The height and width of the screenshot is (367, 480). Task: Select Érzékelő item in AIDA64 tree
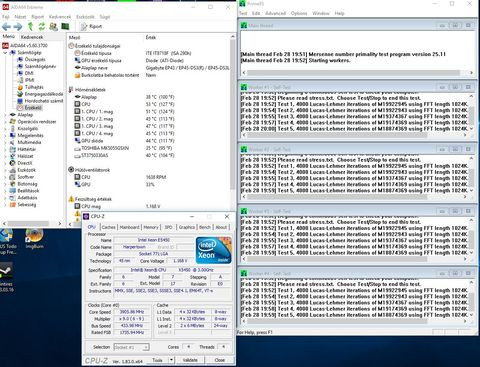[33, 108]
